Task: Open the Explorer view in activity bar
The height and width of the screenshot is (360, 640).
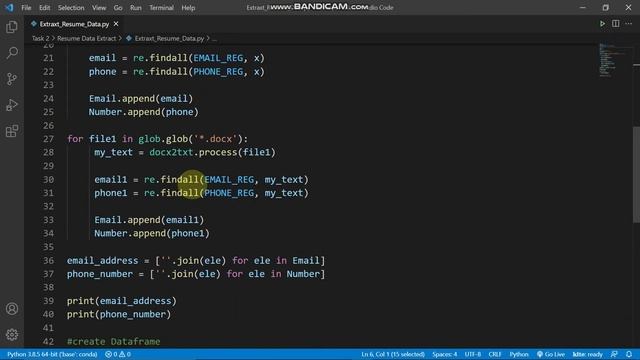Action: 12,27
